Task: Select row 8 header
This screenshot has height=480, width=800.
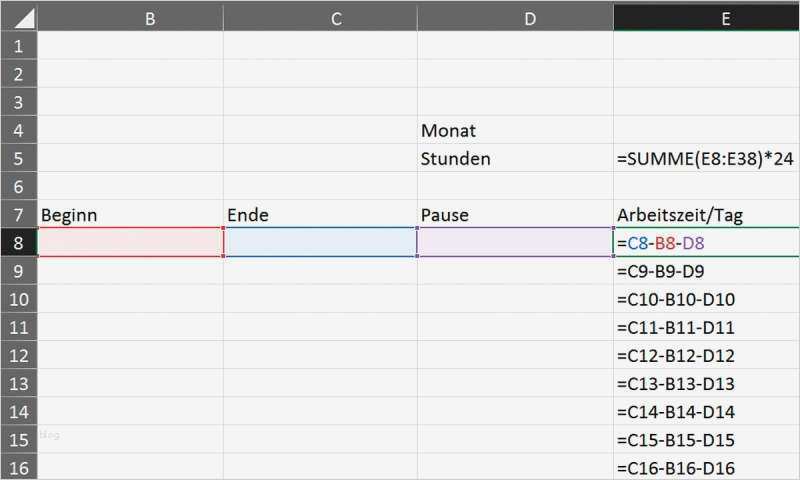Action: click(19, 242)
